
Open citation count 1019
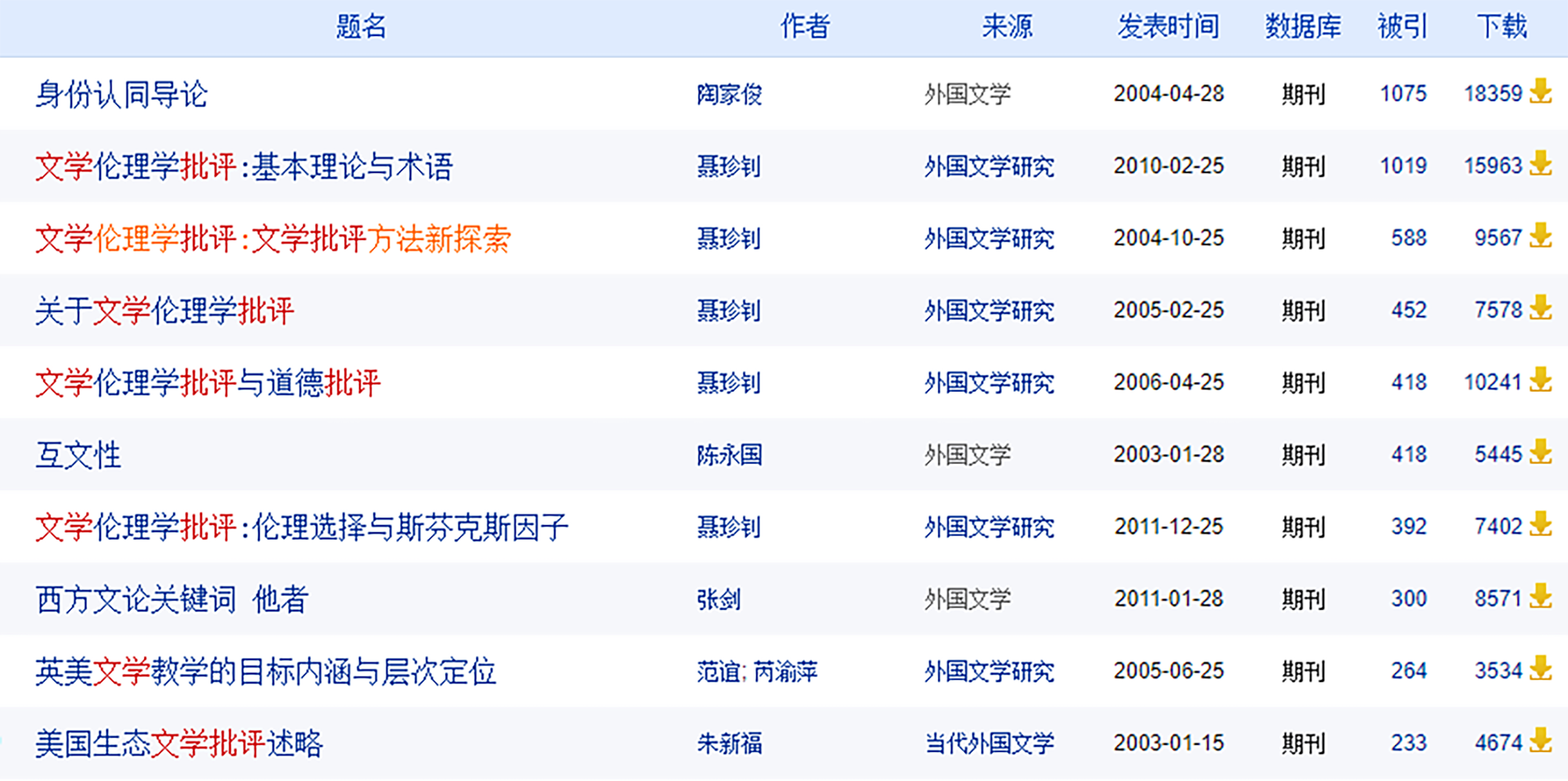(x=1403, y=166)
